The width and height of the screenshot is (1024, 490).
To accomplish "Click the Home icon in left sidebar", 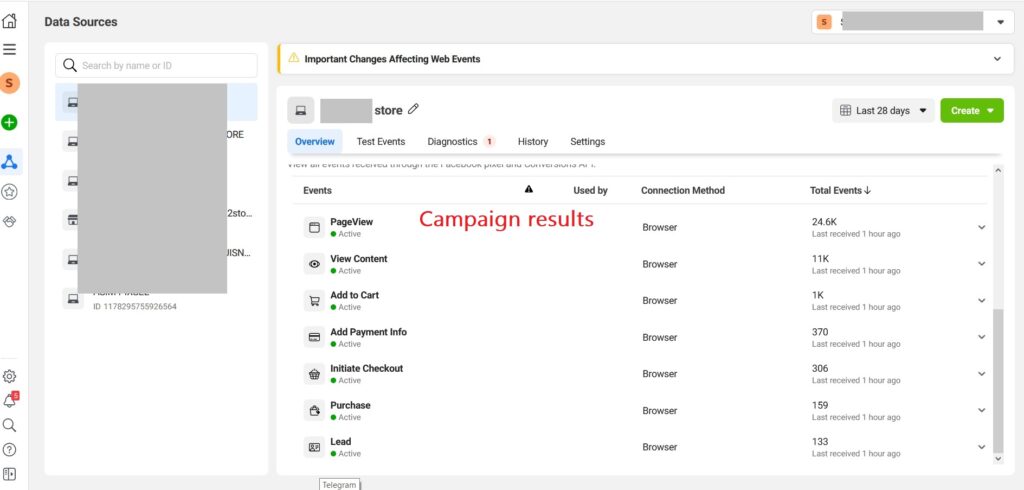I will coord(10,21).
